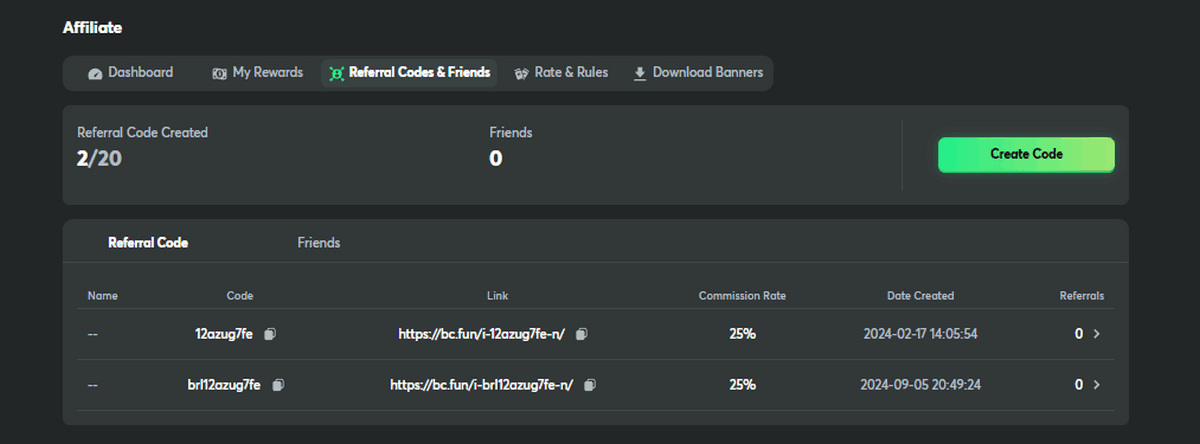Select the Referral Code sub-tab
Screen dimensions: 1200x444
tap(148, 243)
